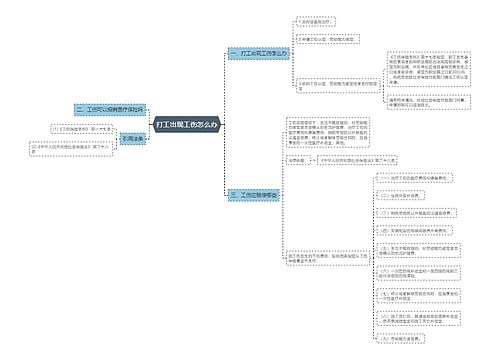Click the 法律依据 node
The height and width of the screenshot is (360, 500).
coord(298,160)
